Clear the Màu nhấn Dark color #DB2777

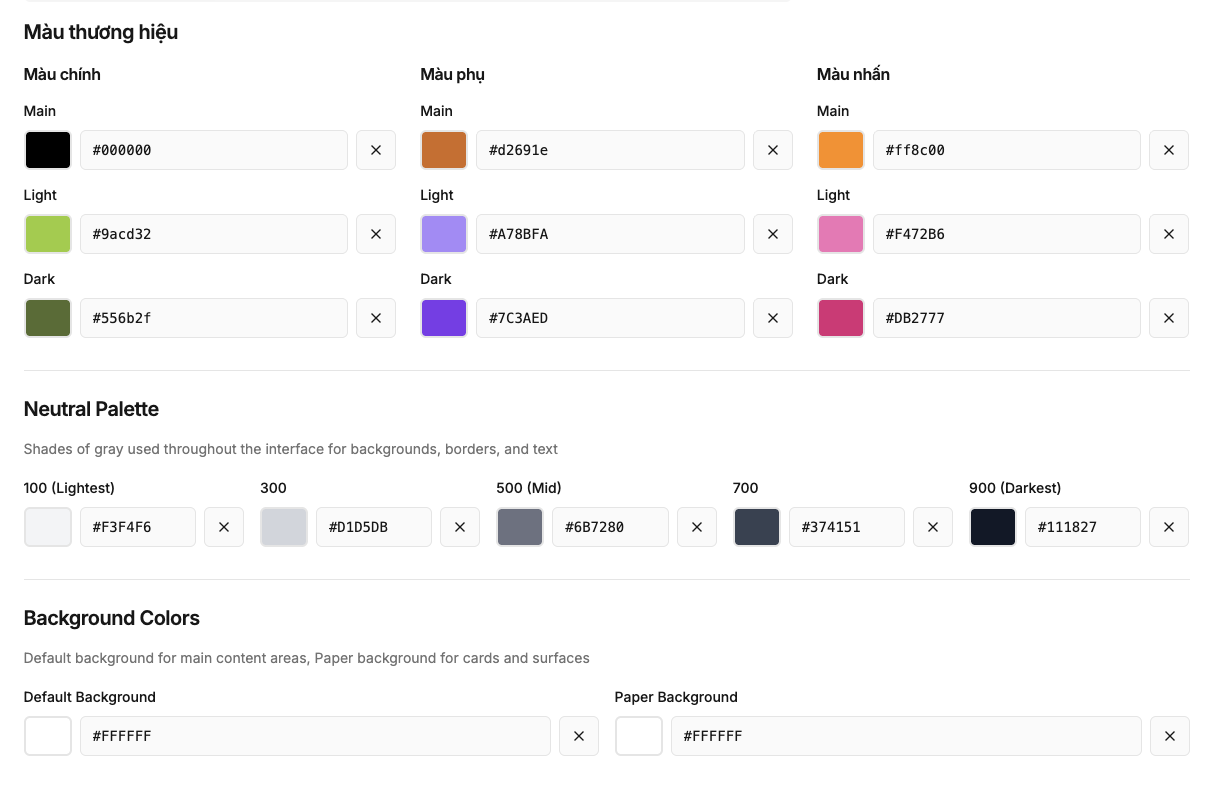(x=1168, y=318)
